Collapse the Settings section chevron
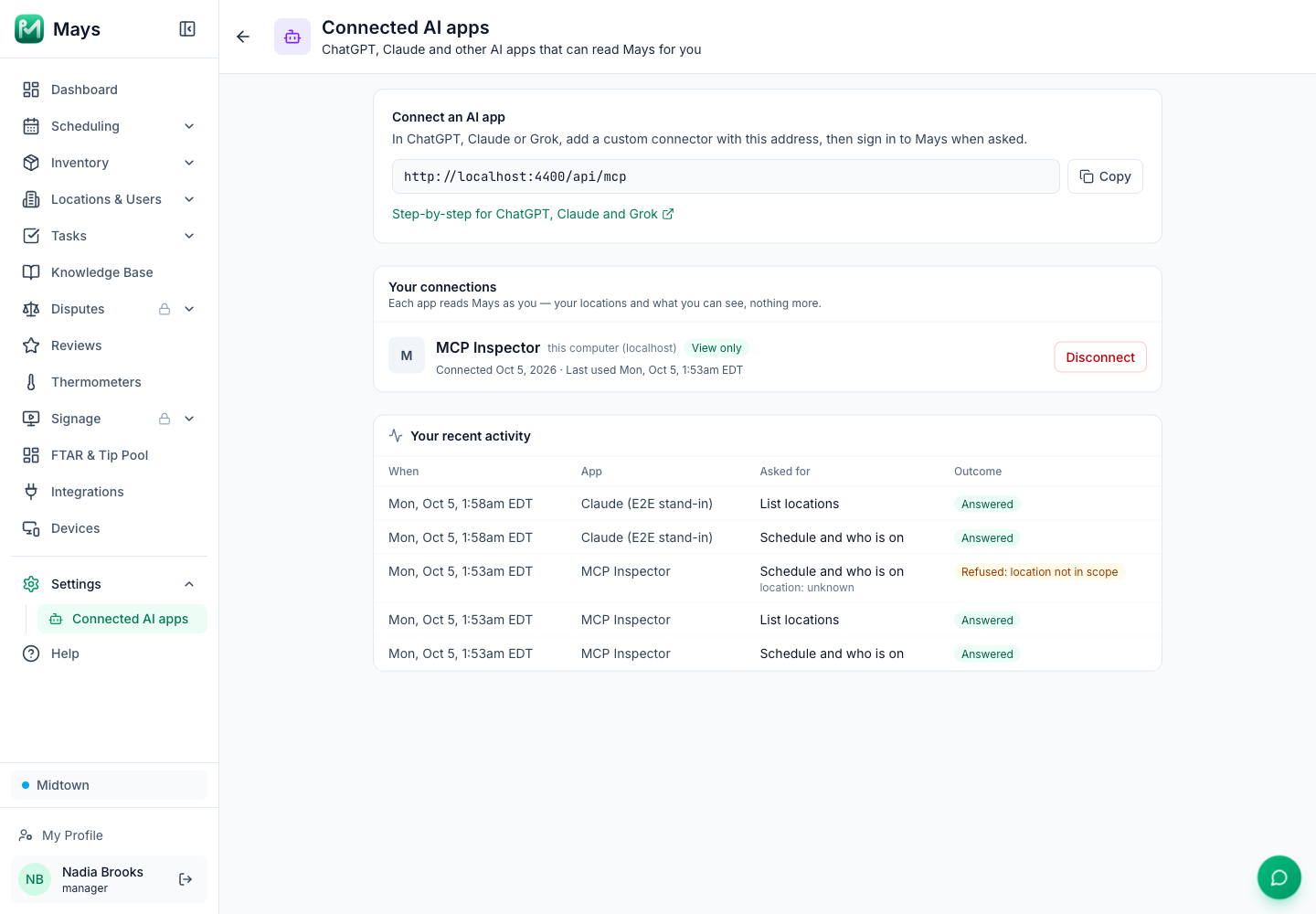Viewport: 1316px width, 914px height. pyautogui.click(x=189, y=584)
